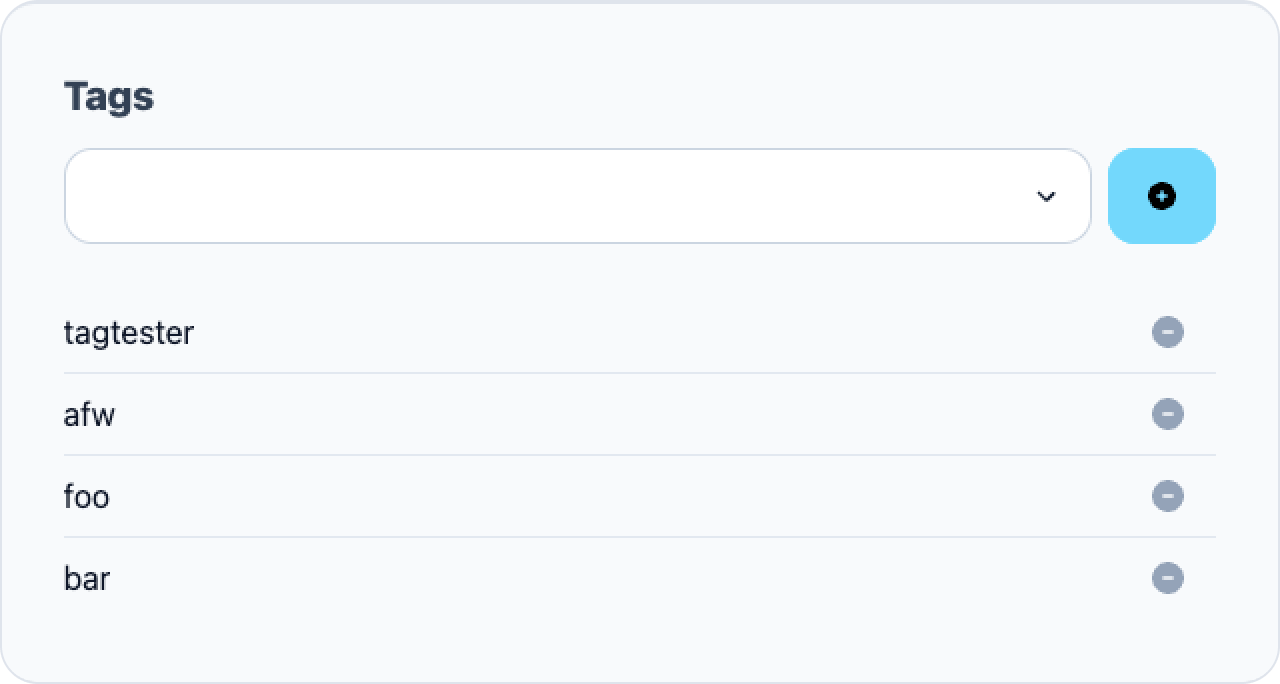This screenshot has width=1280, height=684.
Task: Select the foo tag label
Action: pos(87,496)
